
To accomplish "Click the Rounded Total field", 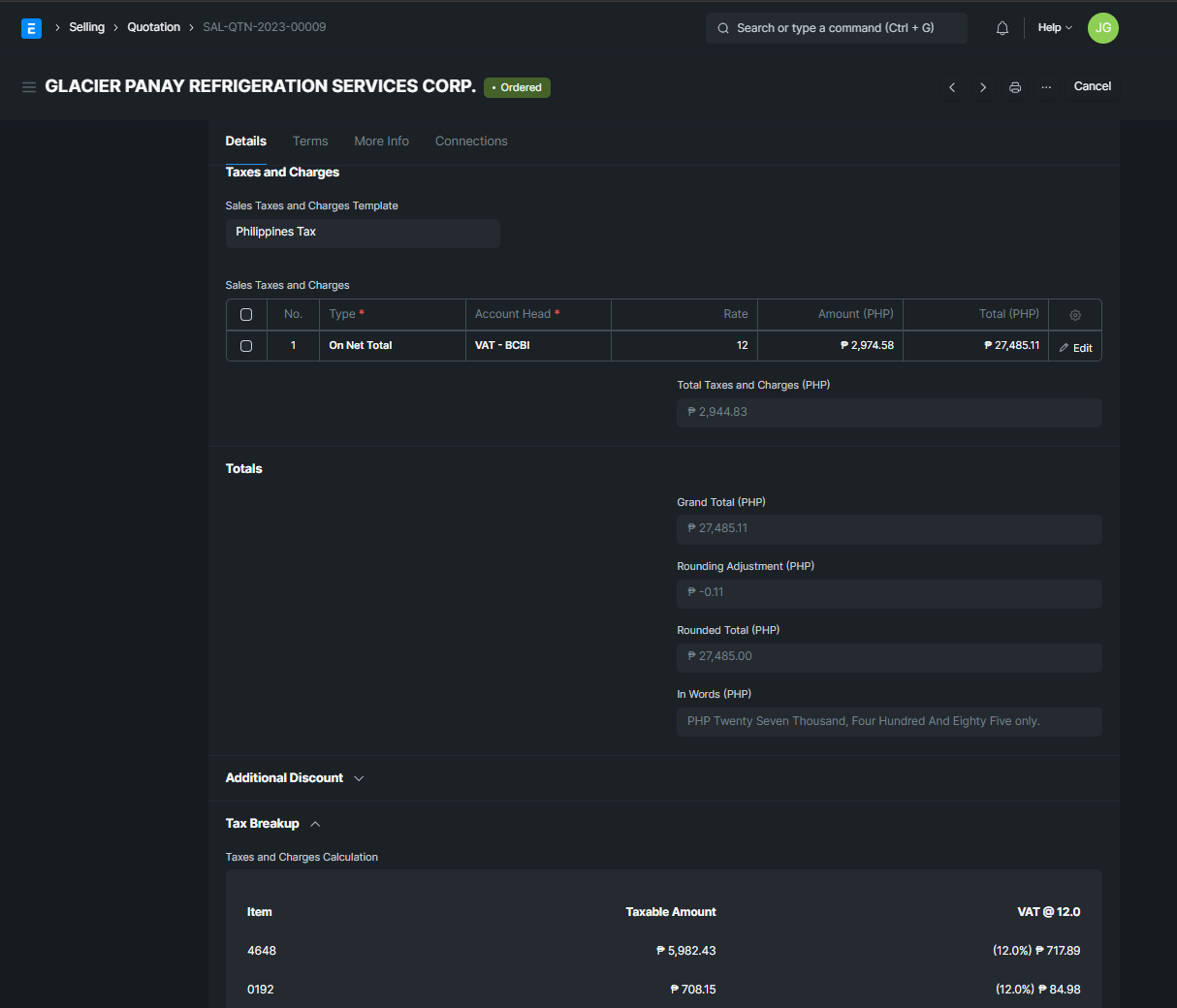I will click(889, 657).
